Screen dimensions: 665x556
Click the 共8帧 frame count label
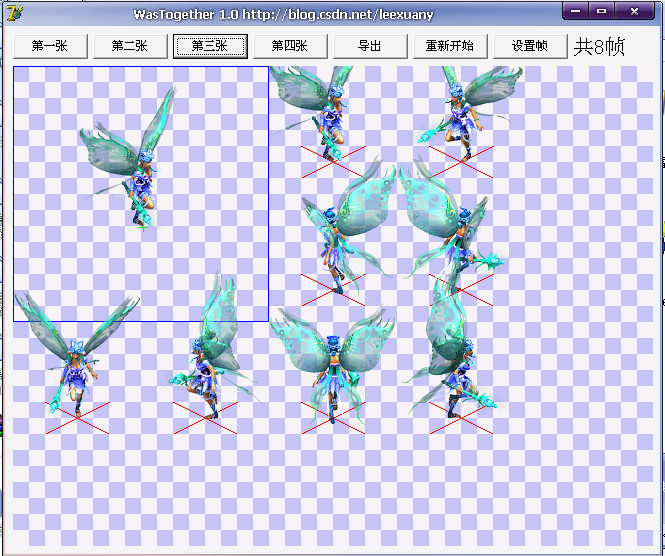click(x=599, y=46)
